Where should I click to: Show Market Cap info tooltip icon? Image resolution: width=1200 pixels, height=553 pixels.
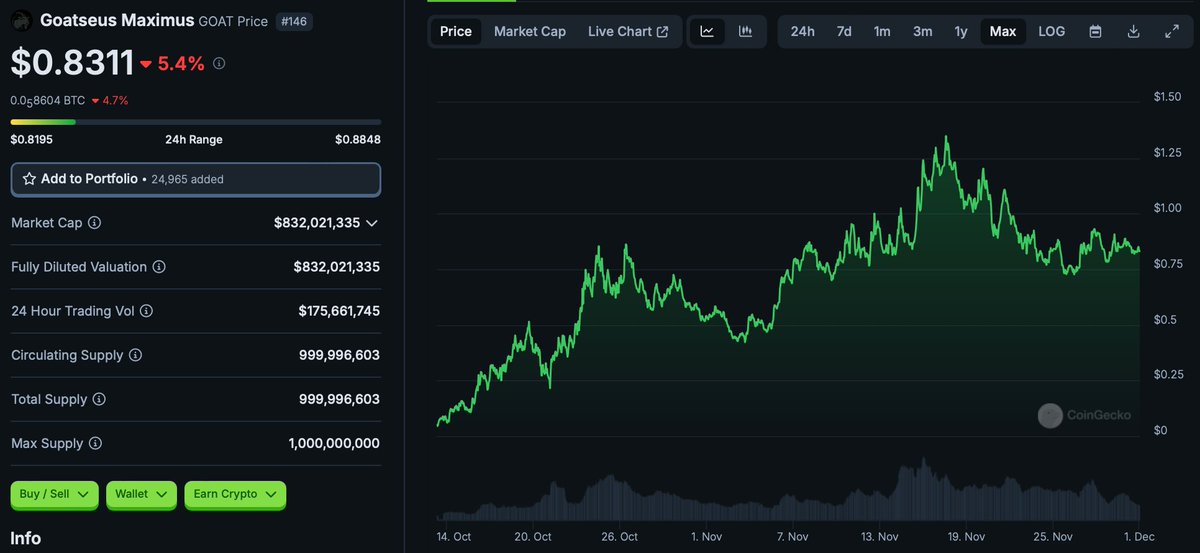pyautogui.click(x=95, y=223)
